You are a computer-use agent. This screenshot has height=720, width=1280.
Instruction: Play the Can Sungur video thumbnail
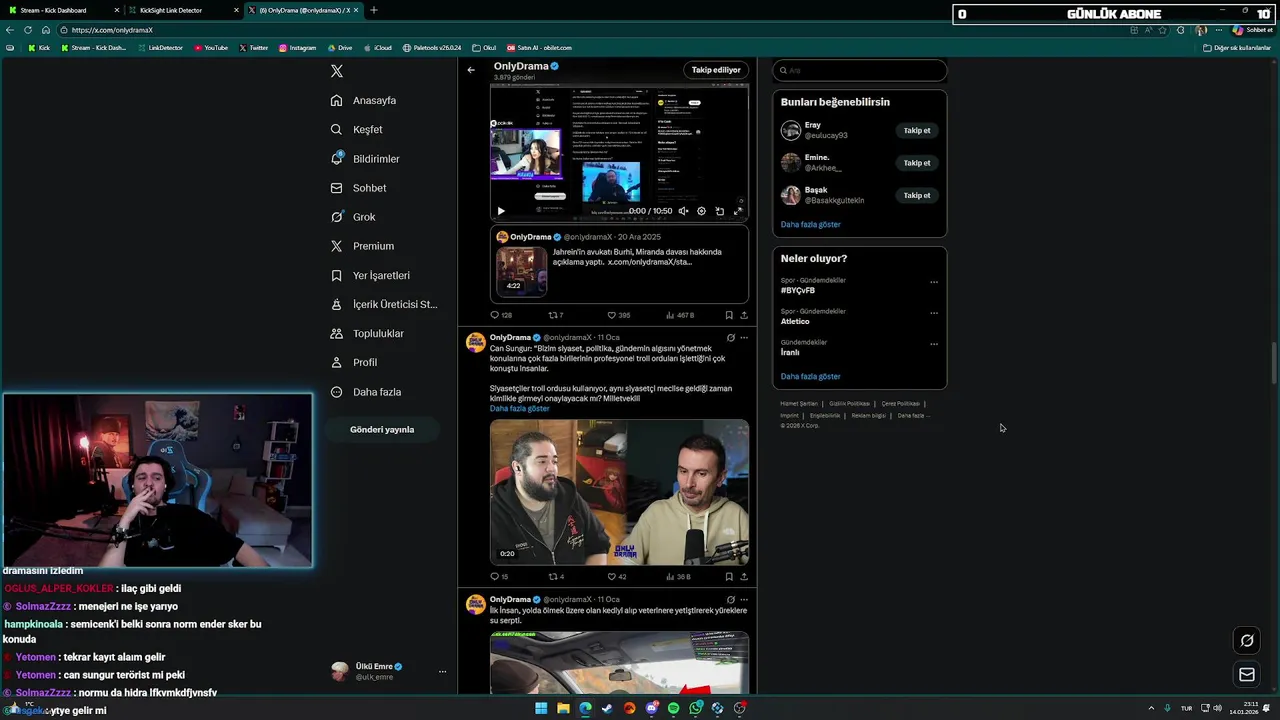[619, 492]
